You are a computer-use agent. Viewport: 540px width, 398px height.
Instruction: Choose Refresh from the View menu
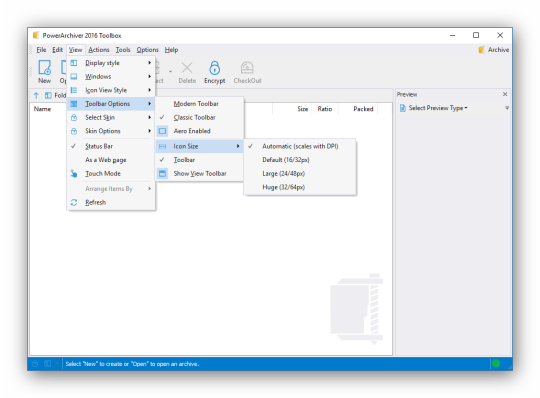click(111, 202)
